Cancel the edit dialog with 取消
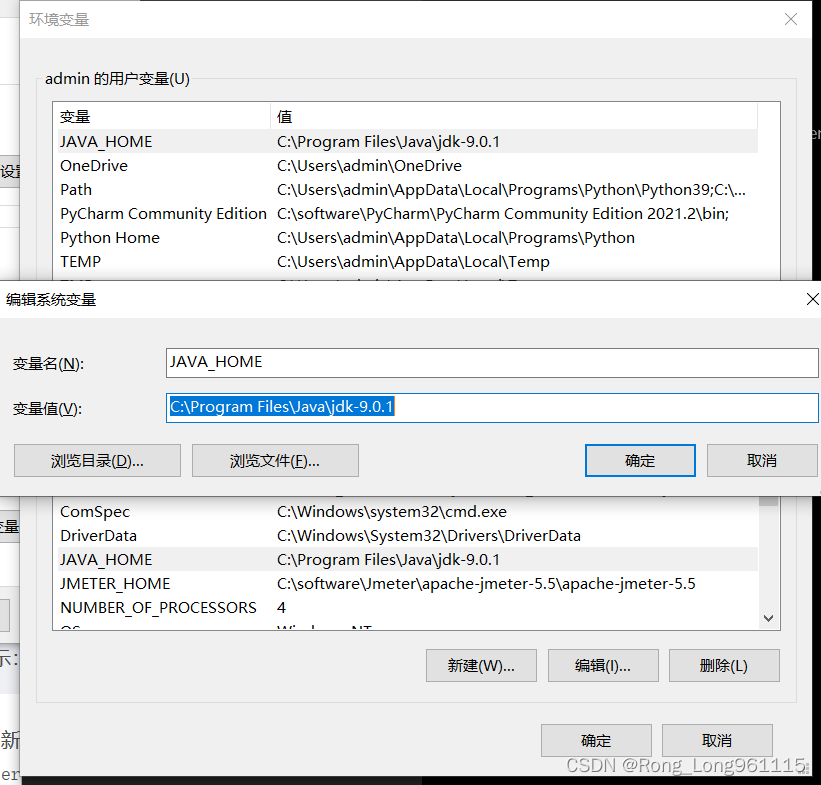 [x=762, y=460]
